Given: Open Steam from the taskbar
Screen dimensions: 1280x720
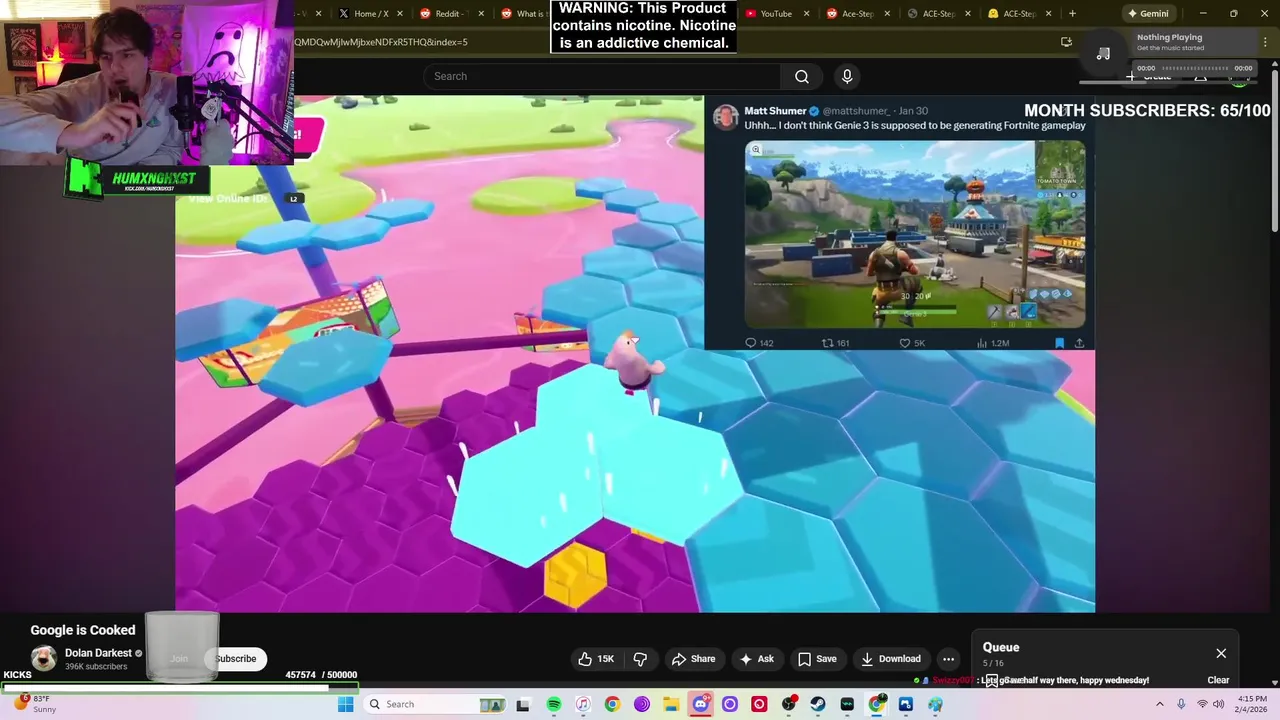Looking at the screenshot, I should pyautogui.click(x=818, y=704).
